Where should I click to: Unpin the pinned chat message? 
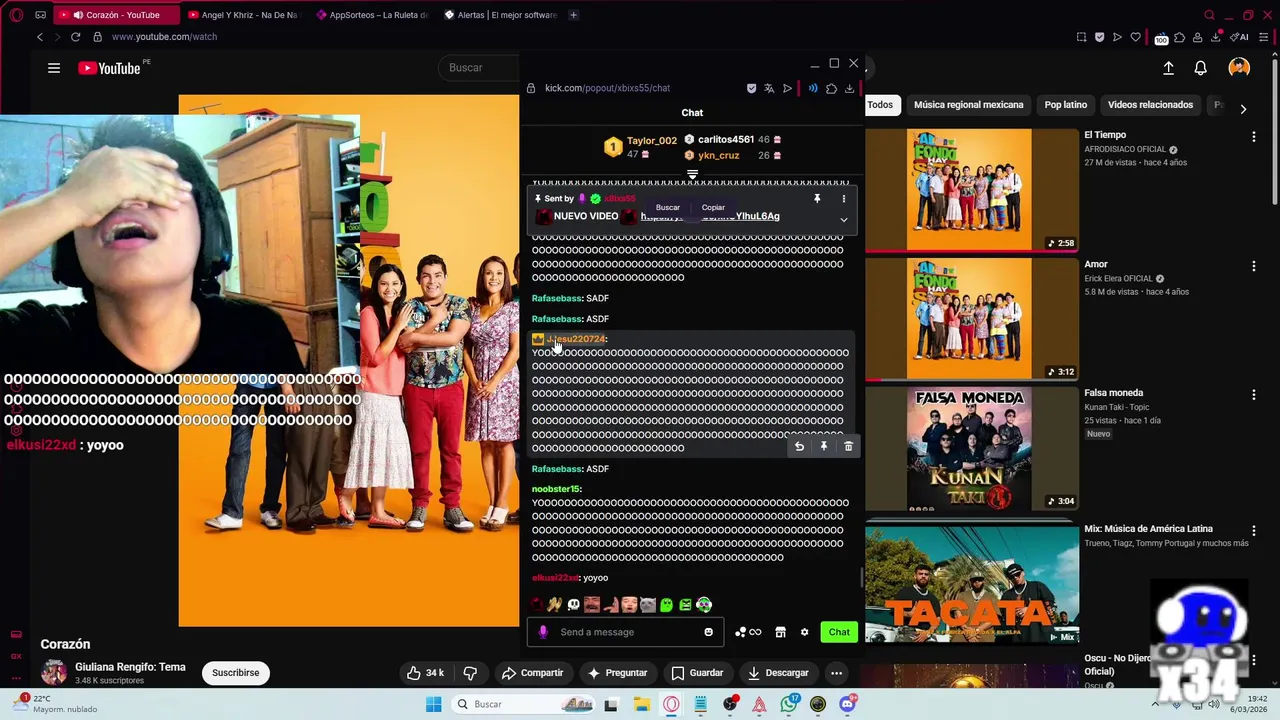817,199
